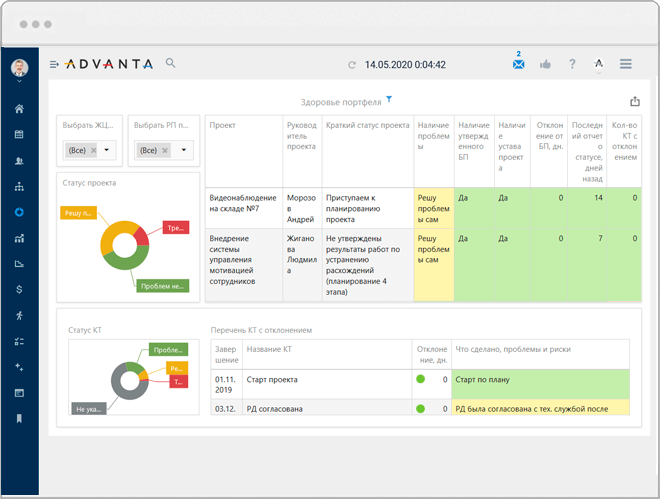Click the refresh icon beside date
This screenshot has width=660, height=499.
click(x=352, y=65)
